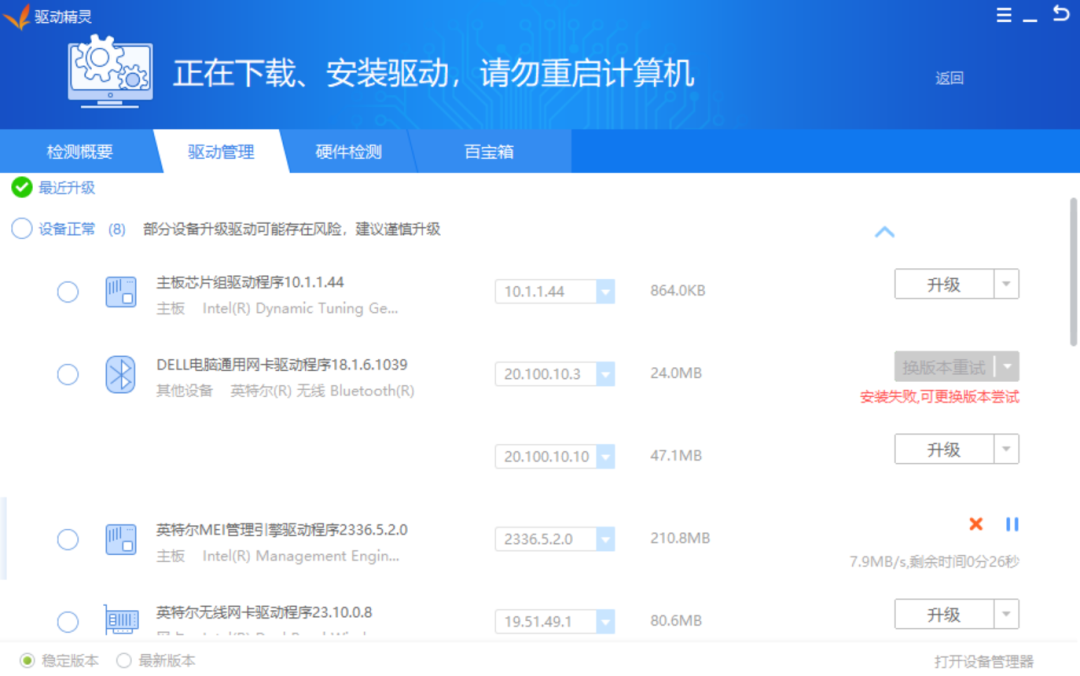Select the 英特尔无线网卡驱动 row radio circle
The width and height of the screenshot is (1080, 676).
(x=68, y=622)
